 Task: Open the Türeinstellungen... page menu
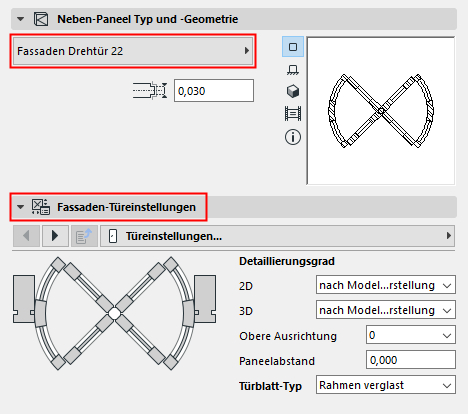277,236
